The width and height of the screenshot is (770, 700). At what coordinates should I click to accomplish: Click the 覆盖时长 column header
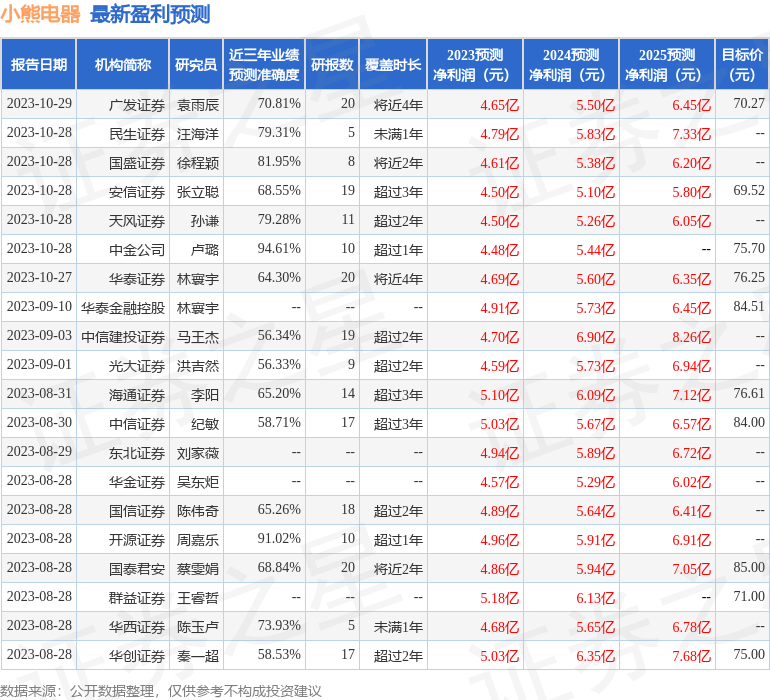pyautogui.click(x=393, y=64)
